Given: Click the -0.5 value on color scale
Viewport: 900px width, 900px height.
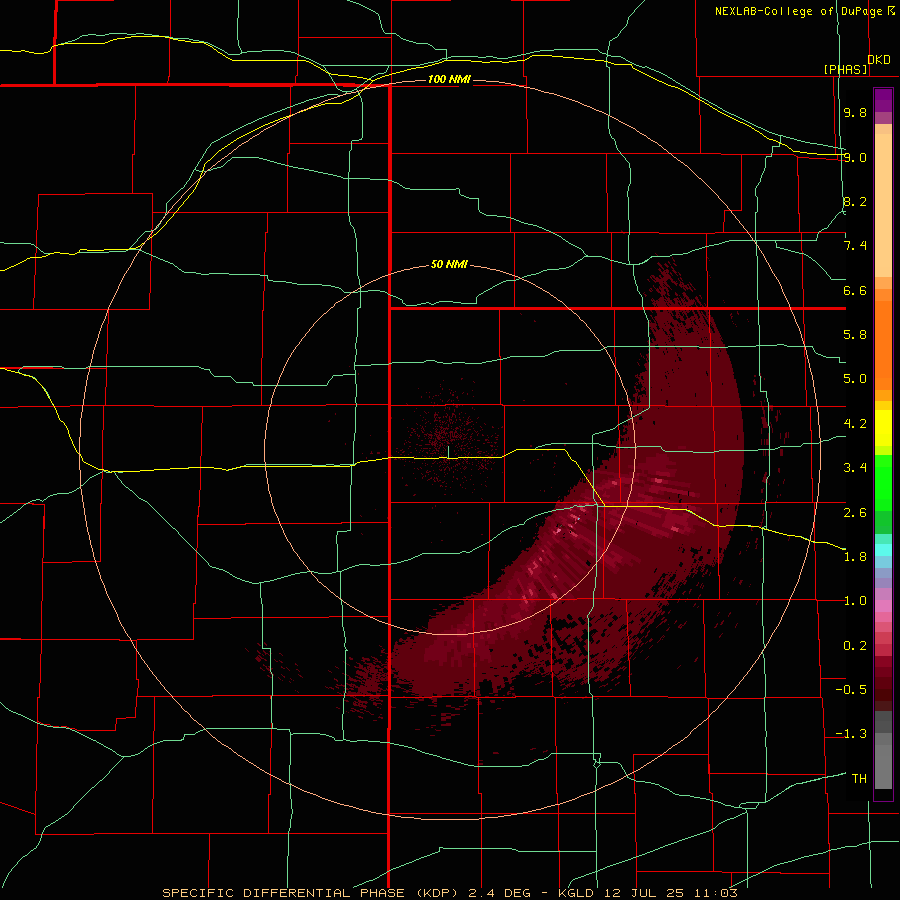Looking at the screenshot, I should pyautogui.click(x=851, y=690).
